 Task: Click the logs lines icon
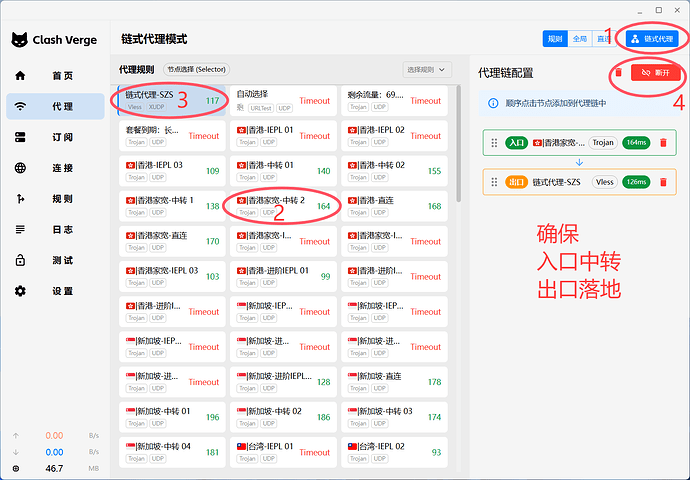click(x=20, y=230)
